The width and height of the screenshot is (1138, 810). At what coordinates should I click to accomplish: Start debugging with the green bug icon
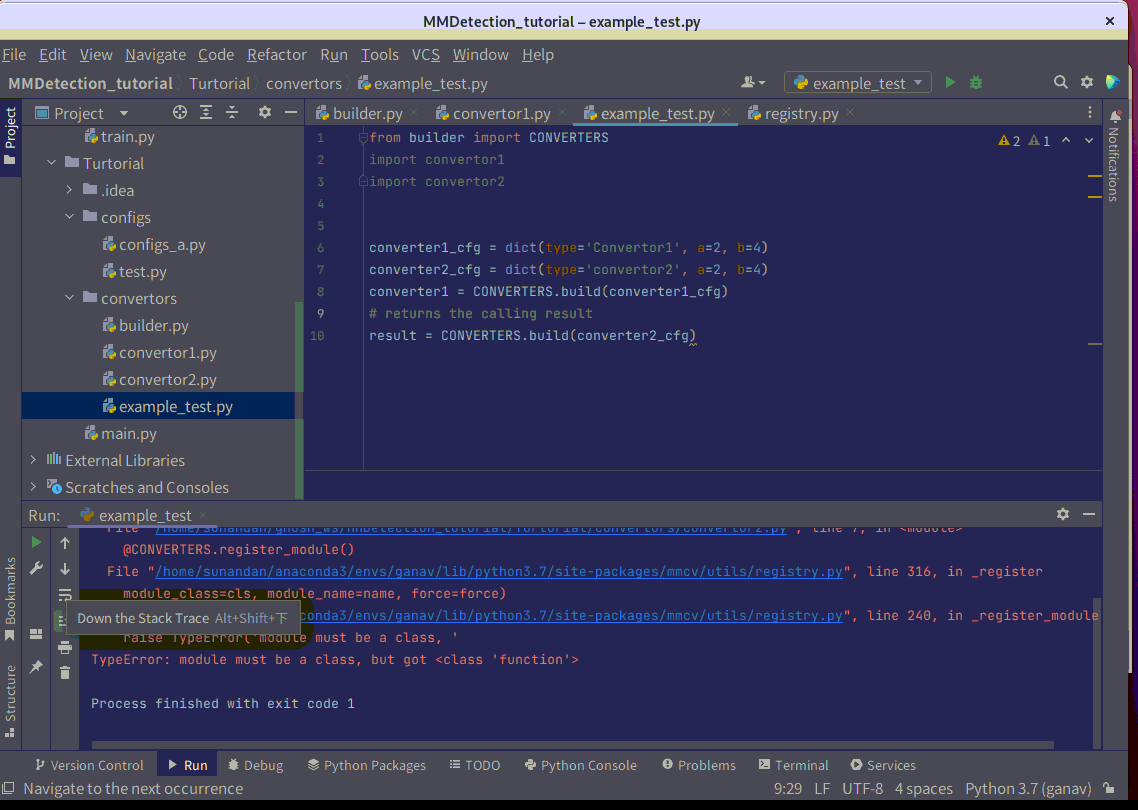click(x=976, y=83)
